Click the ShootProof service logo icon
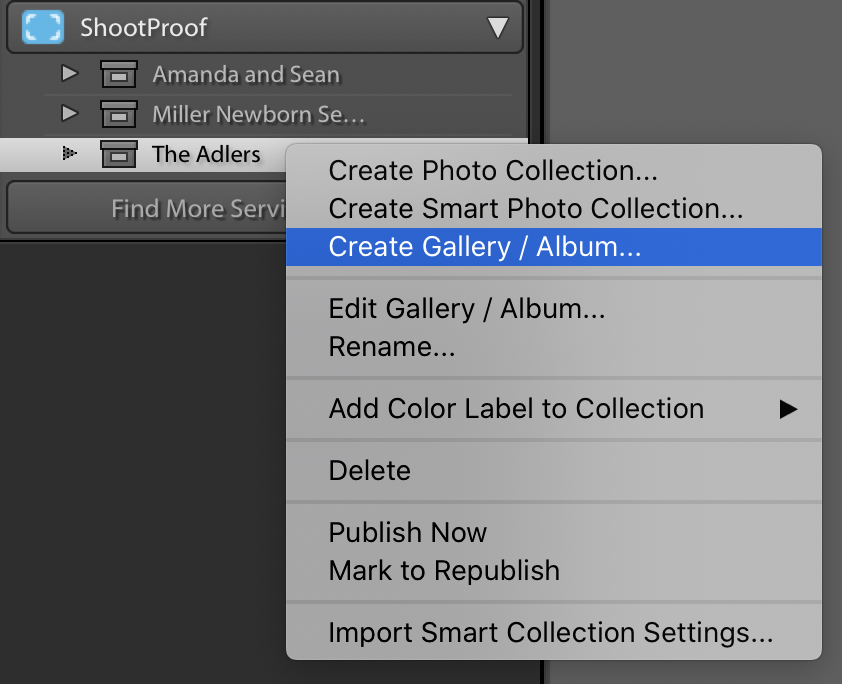 click(43, 27)
